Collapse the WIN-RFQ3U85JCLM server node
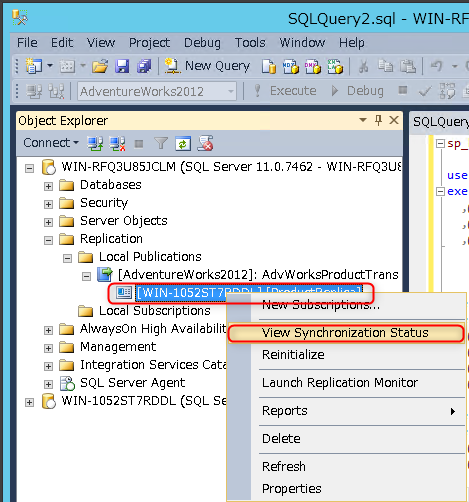 (29, 168)
